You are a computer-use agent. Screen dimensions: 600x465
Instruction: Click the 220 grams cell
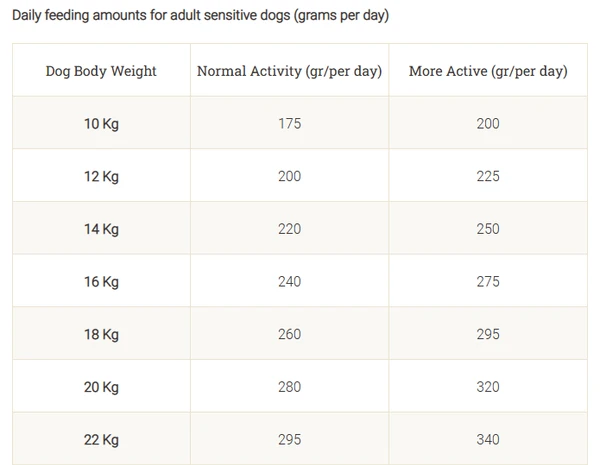click(289, 229)
